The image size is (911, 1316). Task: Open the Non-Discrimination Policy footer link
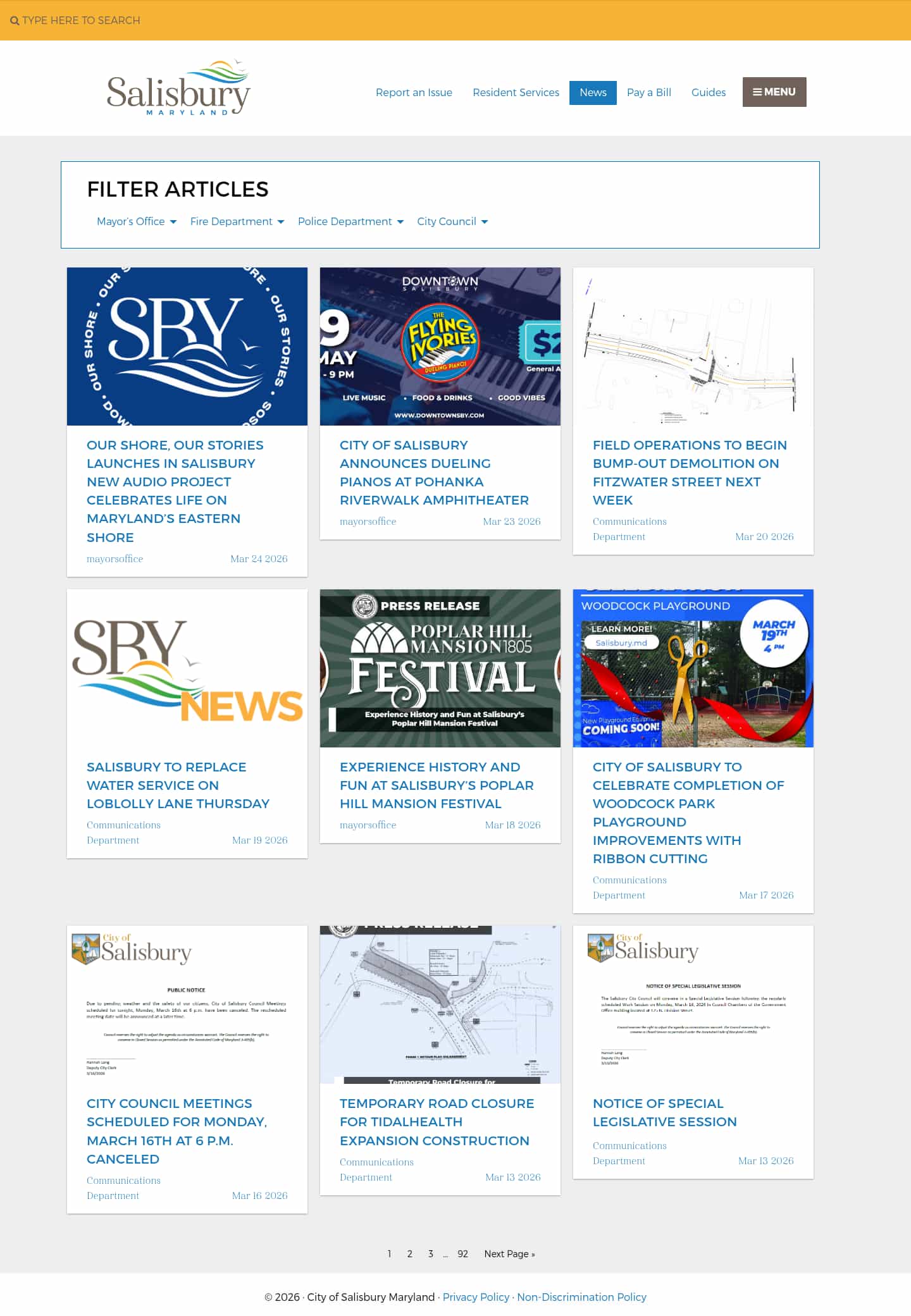pos(581,1297)
